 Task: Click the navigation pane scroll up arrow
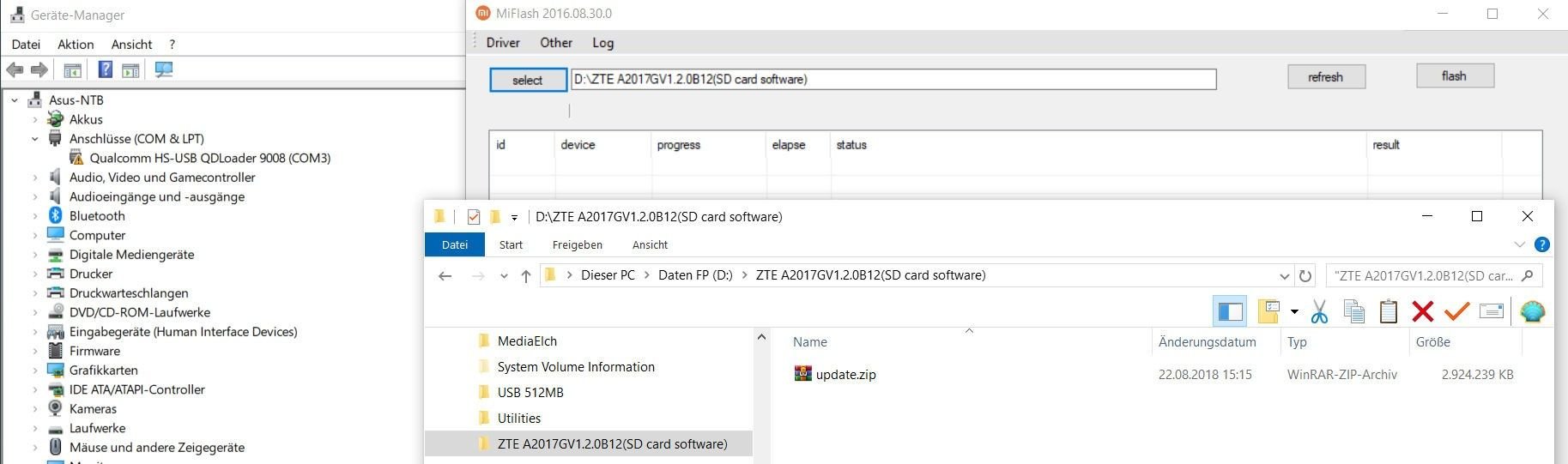[x=761, y=338]
